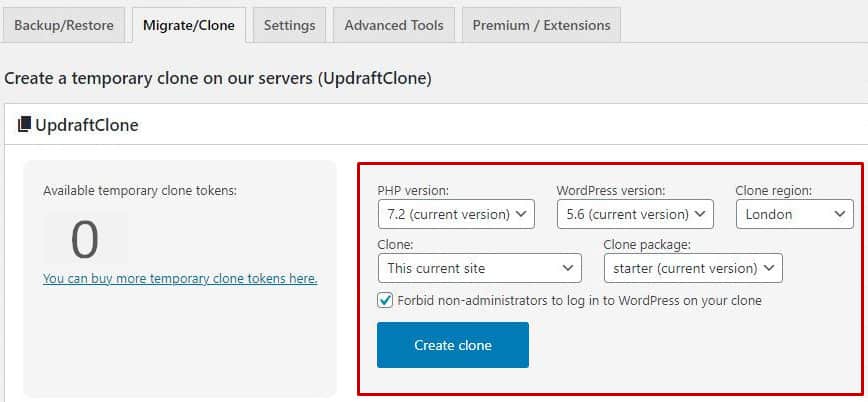Click the Create clone button
This screenshot has height=402, width=868.
[x=453, y=345]
